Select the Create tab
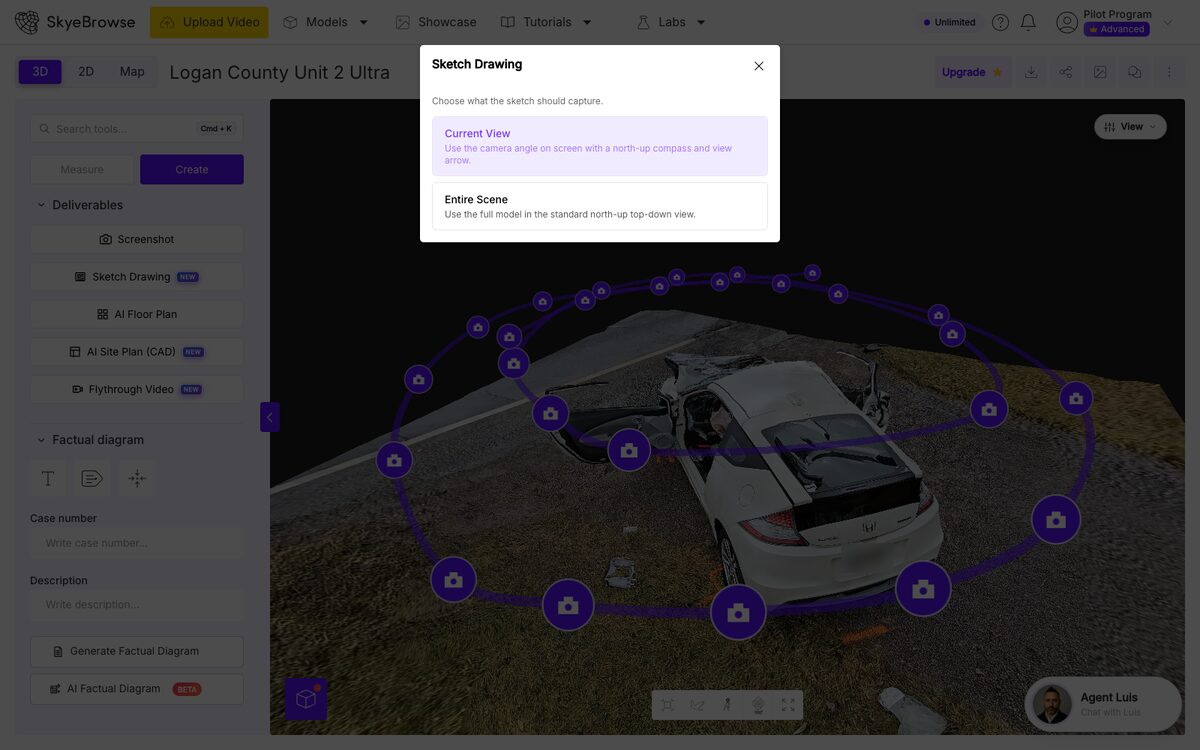The height and width of the screenshot is (750, 1200). coord(192,170)
